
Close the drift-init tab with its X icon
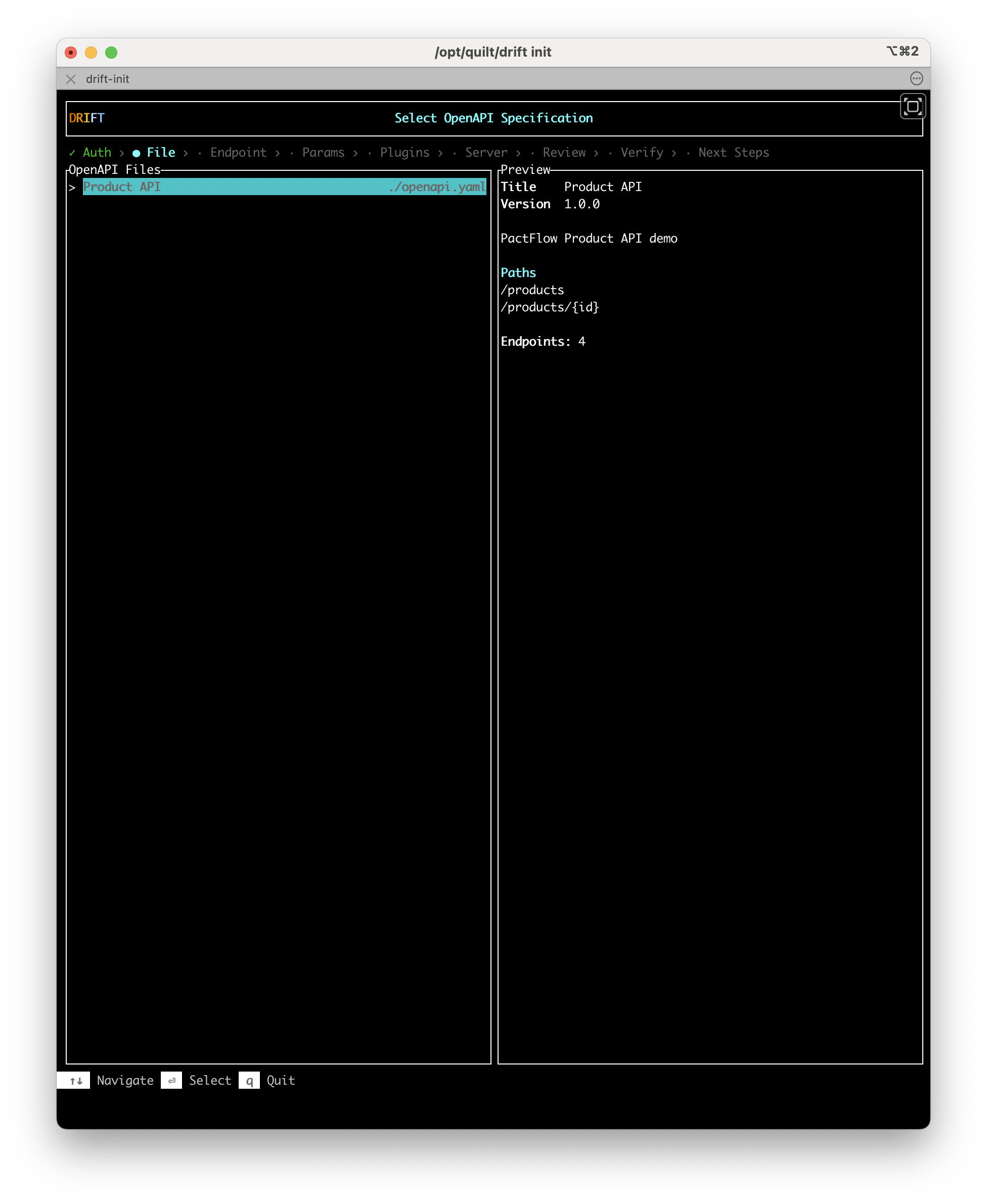pyautogui.click(x=70, y=79)
